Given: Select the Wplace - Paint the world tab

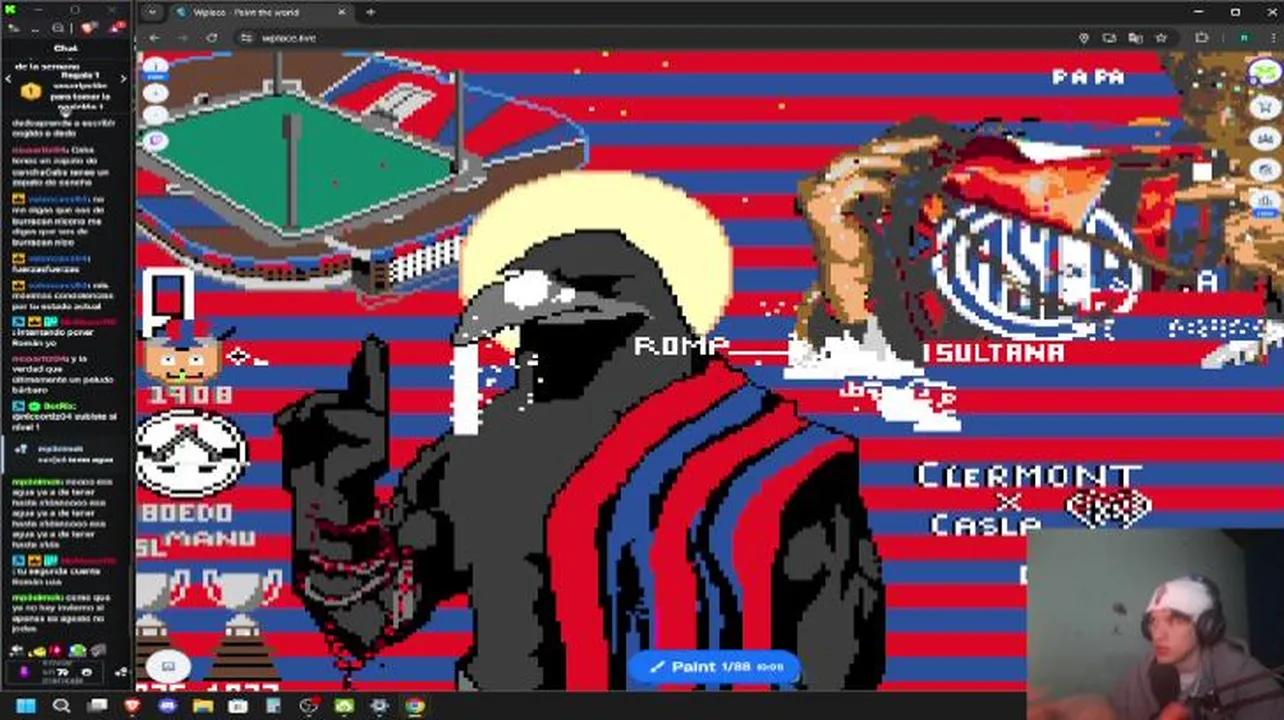Looking at the screenshot, I should point(260,13).
